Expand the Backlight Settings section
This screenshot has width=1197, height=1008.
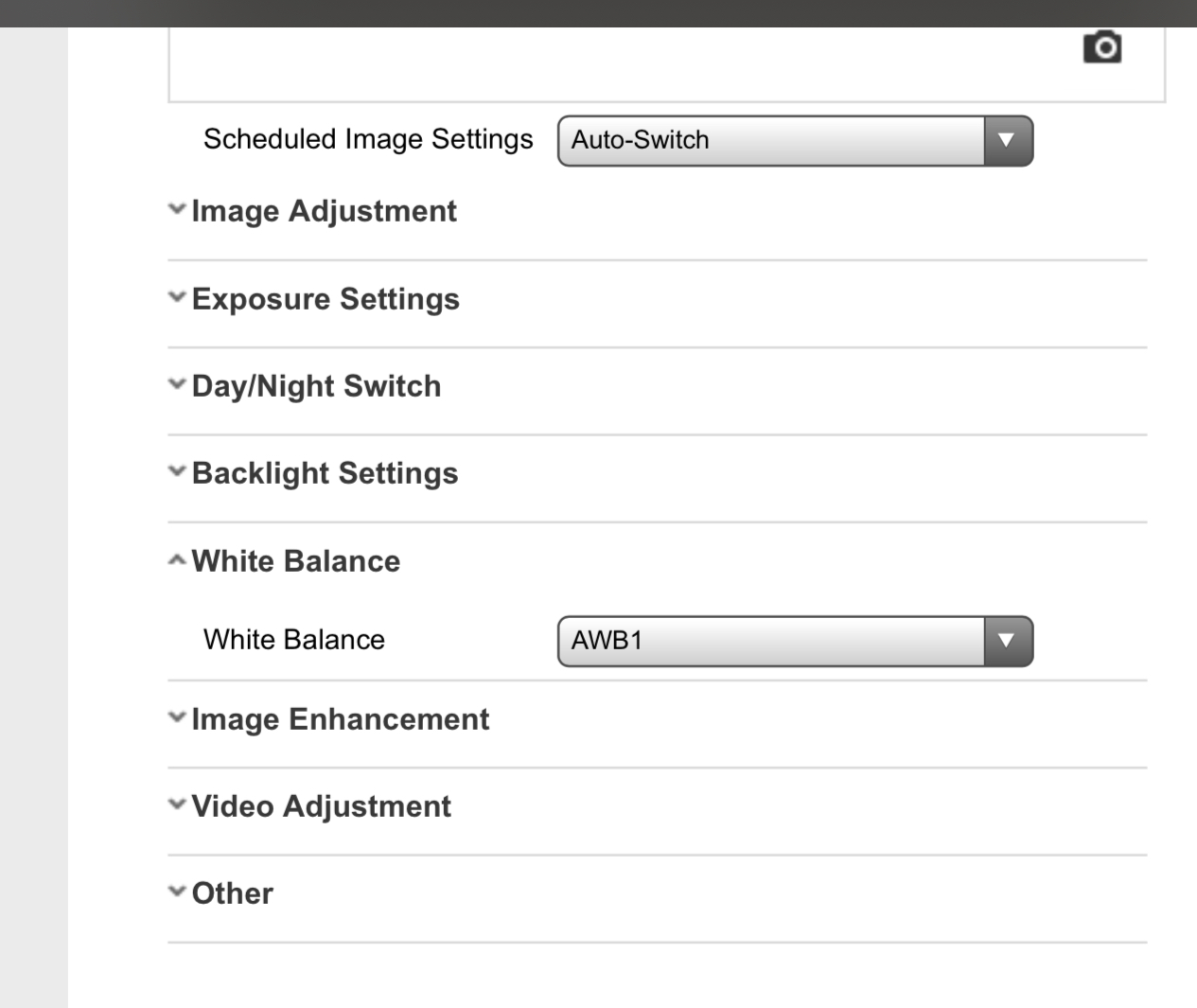[325, 473]
